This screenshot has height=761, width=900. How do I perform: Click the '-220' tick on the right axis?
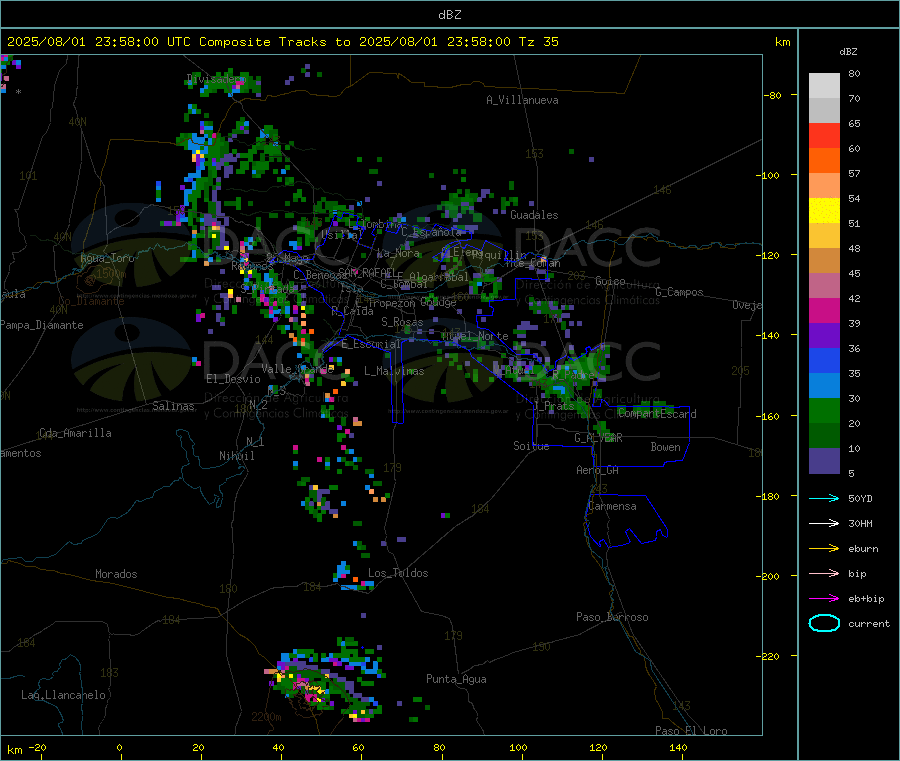point(770,657)
